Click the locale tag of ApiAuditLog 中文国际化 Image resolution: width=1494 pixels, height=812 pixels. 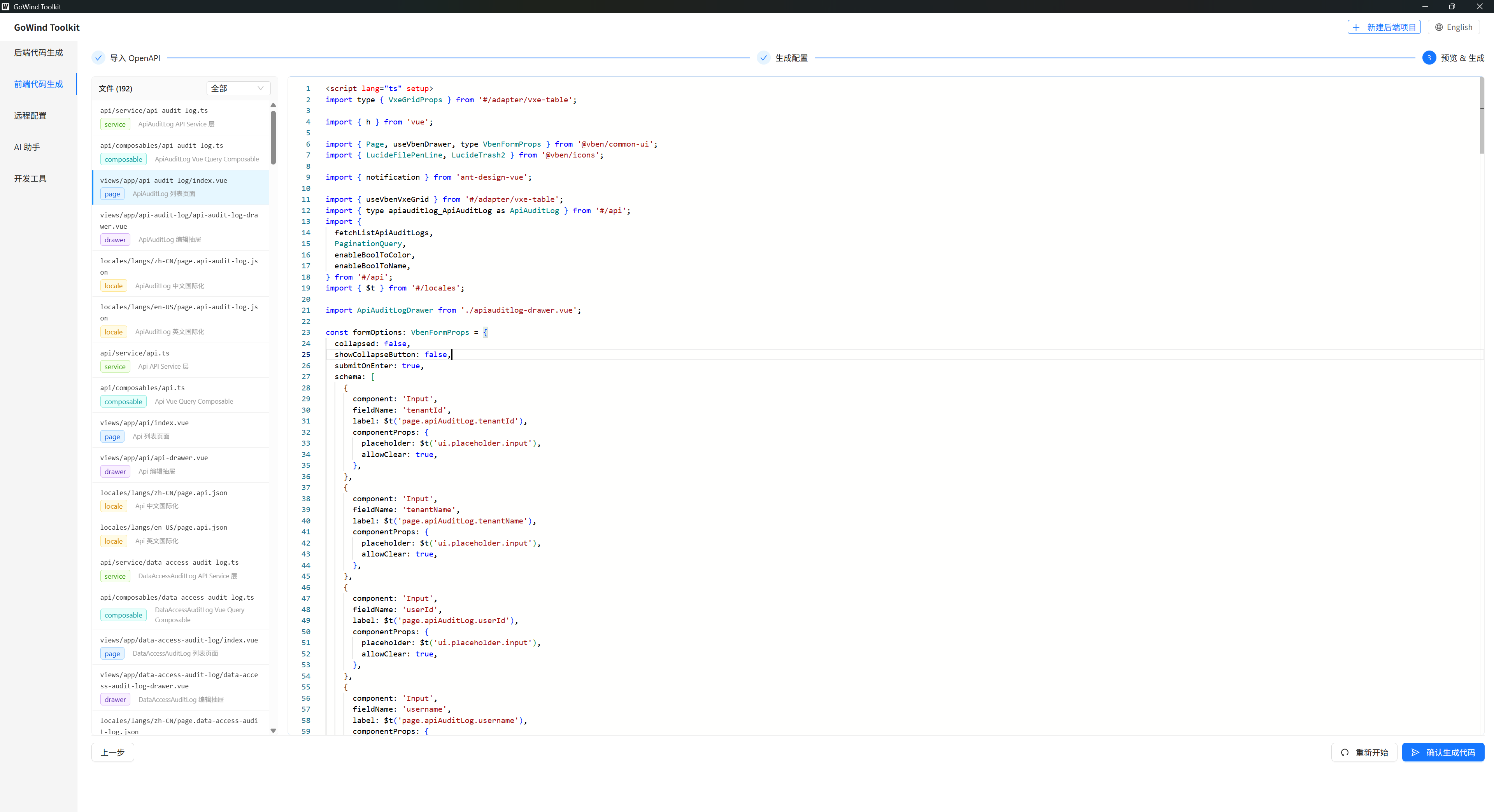coord(114,286)
